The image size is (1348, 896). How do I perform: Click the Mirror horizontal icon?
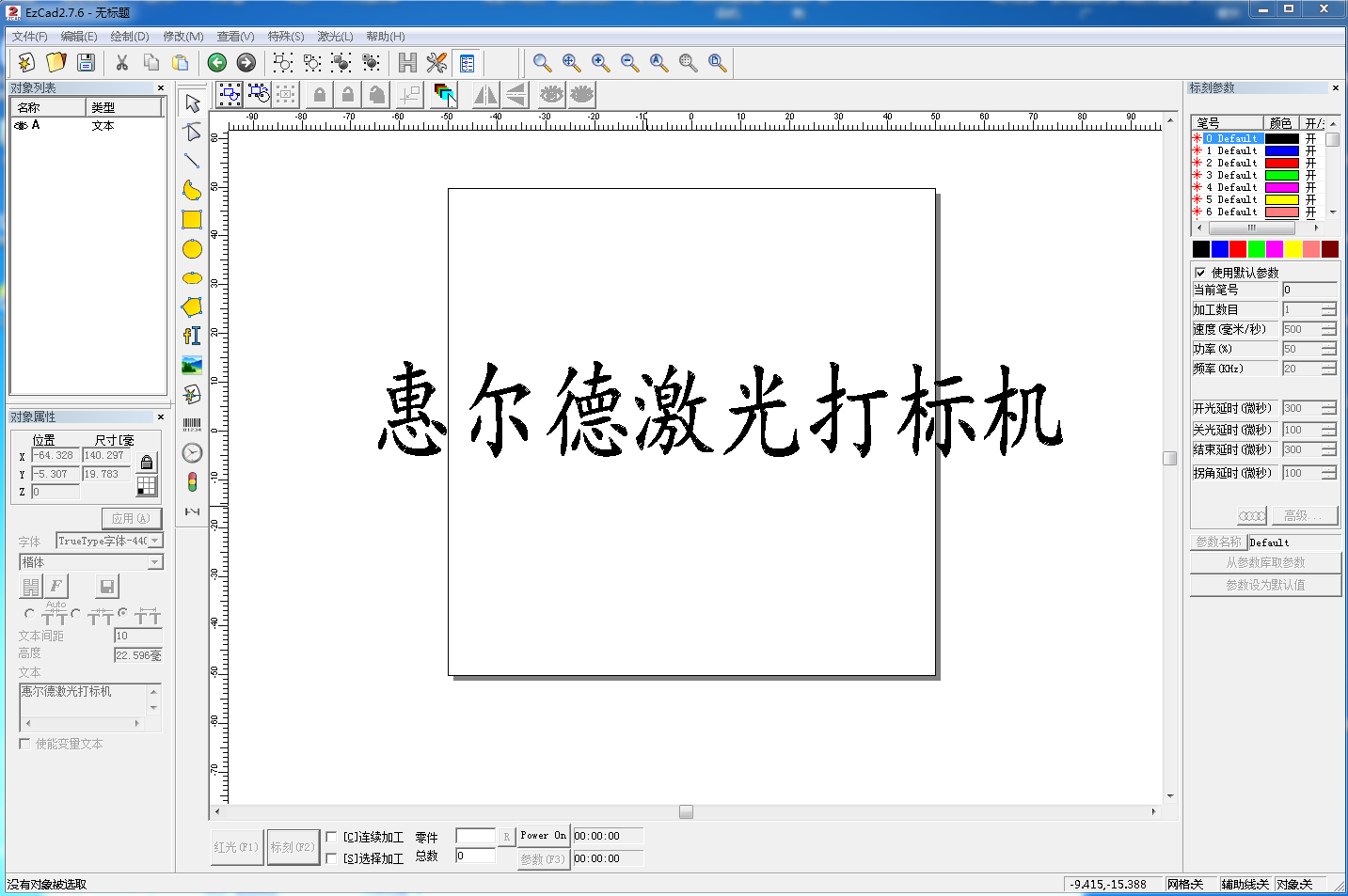coord(485,94)
